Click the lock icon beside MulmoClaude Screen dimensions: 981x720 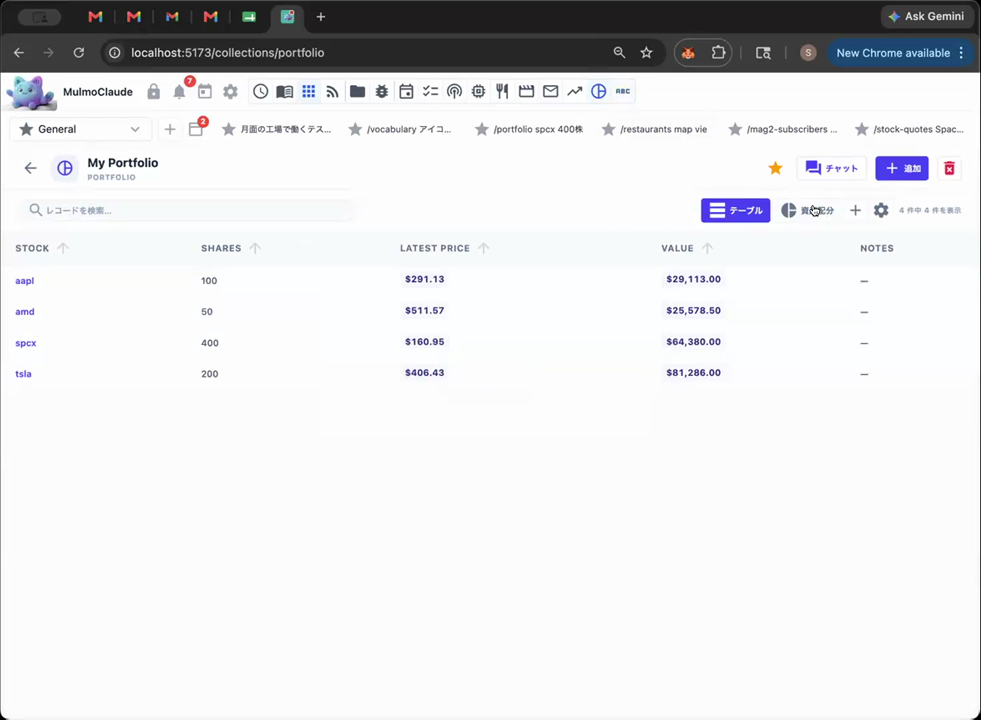pyautogui.click(x=153, y=92)
